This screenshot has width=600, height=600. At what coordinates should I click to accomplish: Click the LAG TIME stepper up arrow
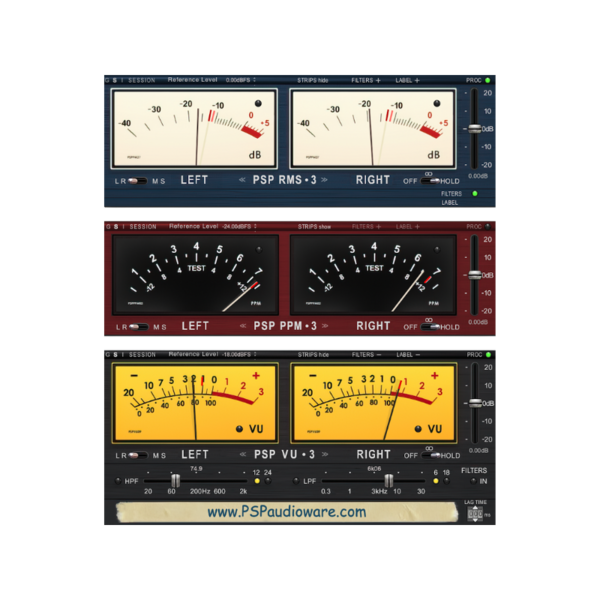[475, 508]
